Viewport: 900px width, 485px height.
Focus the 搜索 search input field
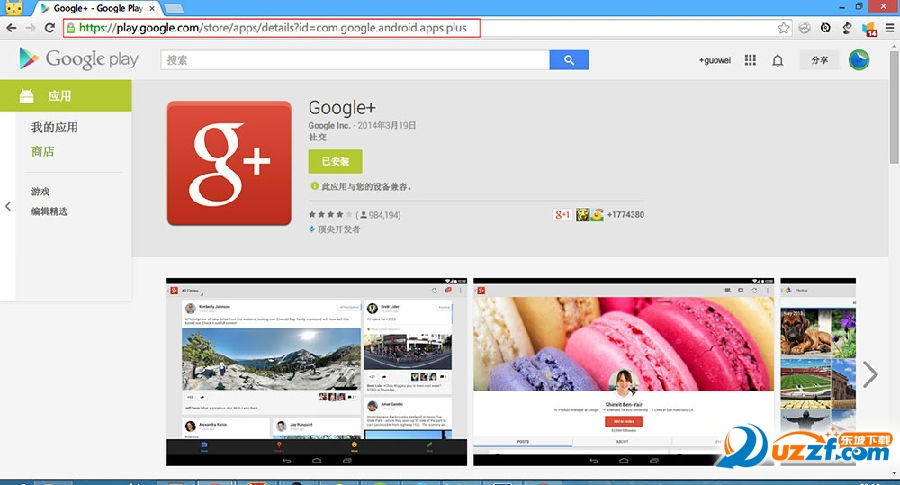[355, 60]
